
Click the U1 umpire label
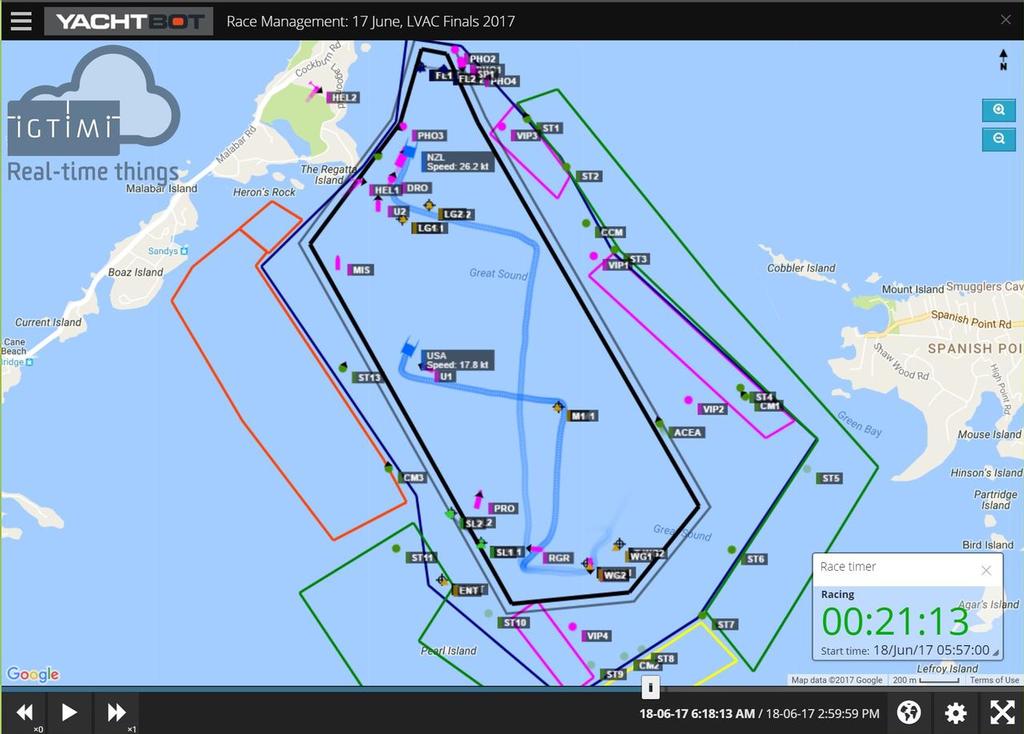tap(446, 377)
